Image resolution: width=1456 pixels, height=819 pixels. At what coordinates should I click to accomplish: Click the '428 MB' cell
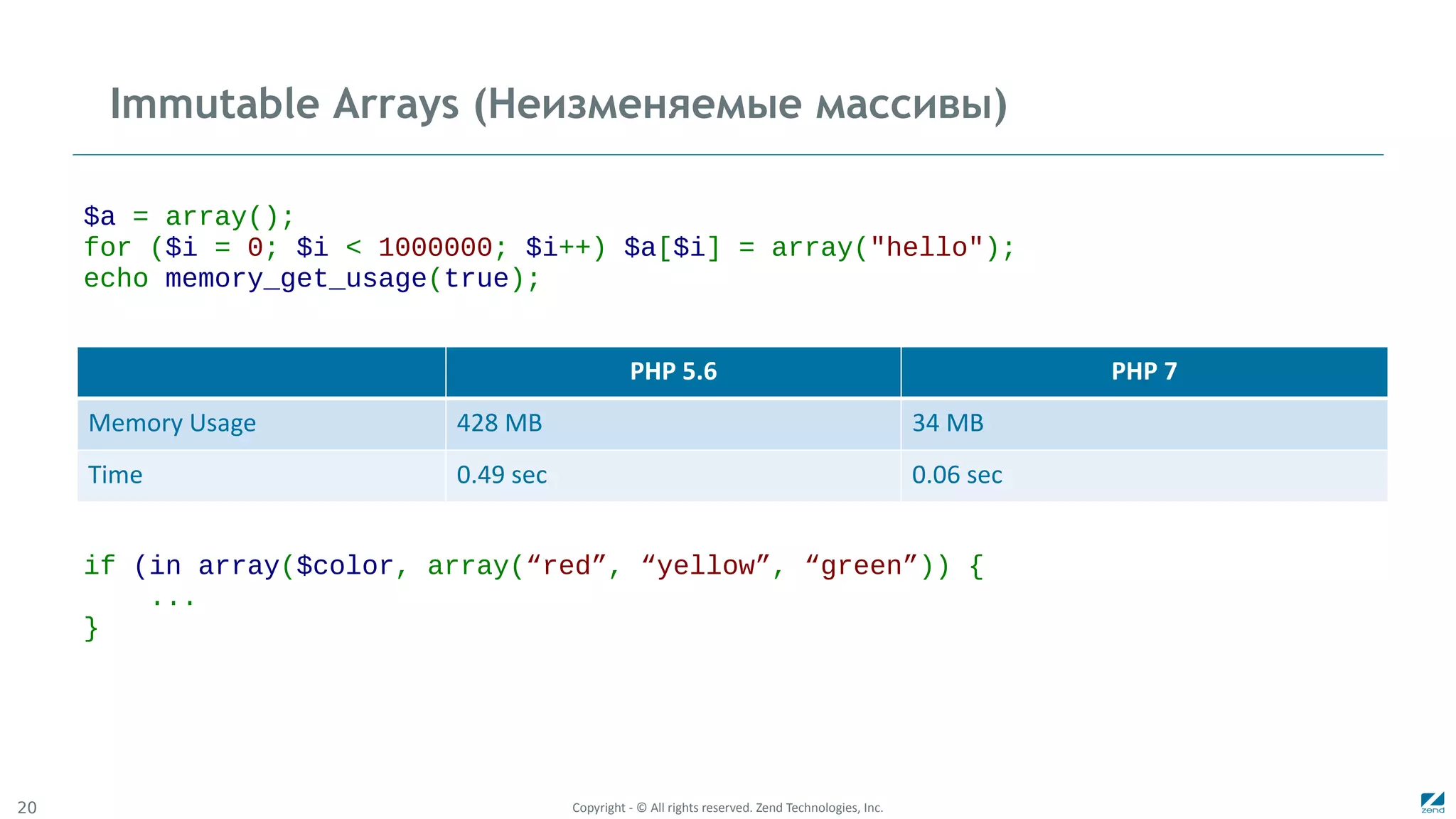point(673,424)
